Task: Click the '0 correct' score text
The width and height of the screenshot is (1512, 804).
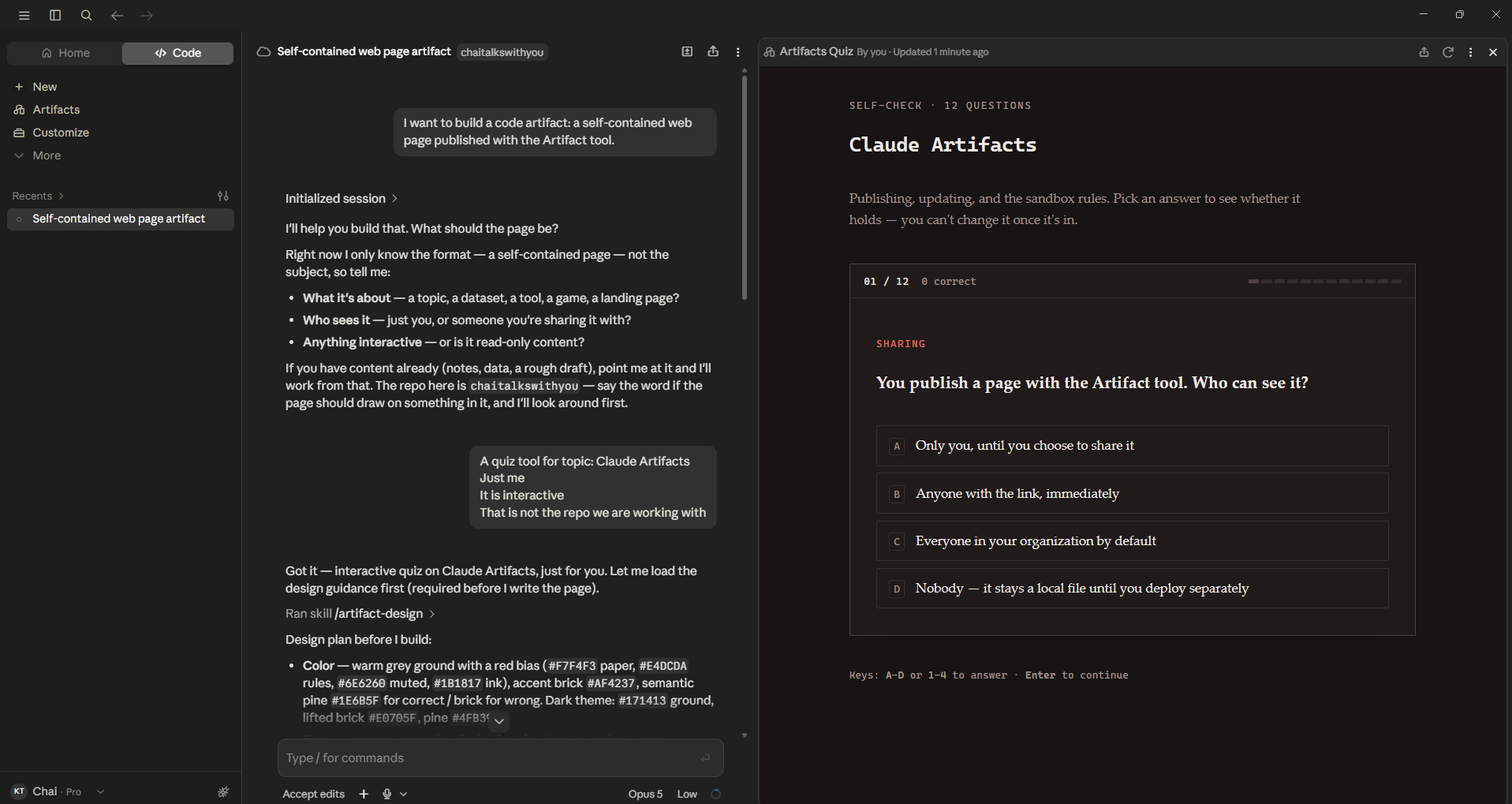Action: click(948, 282)
